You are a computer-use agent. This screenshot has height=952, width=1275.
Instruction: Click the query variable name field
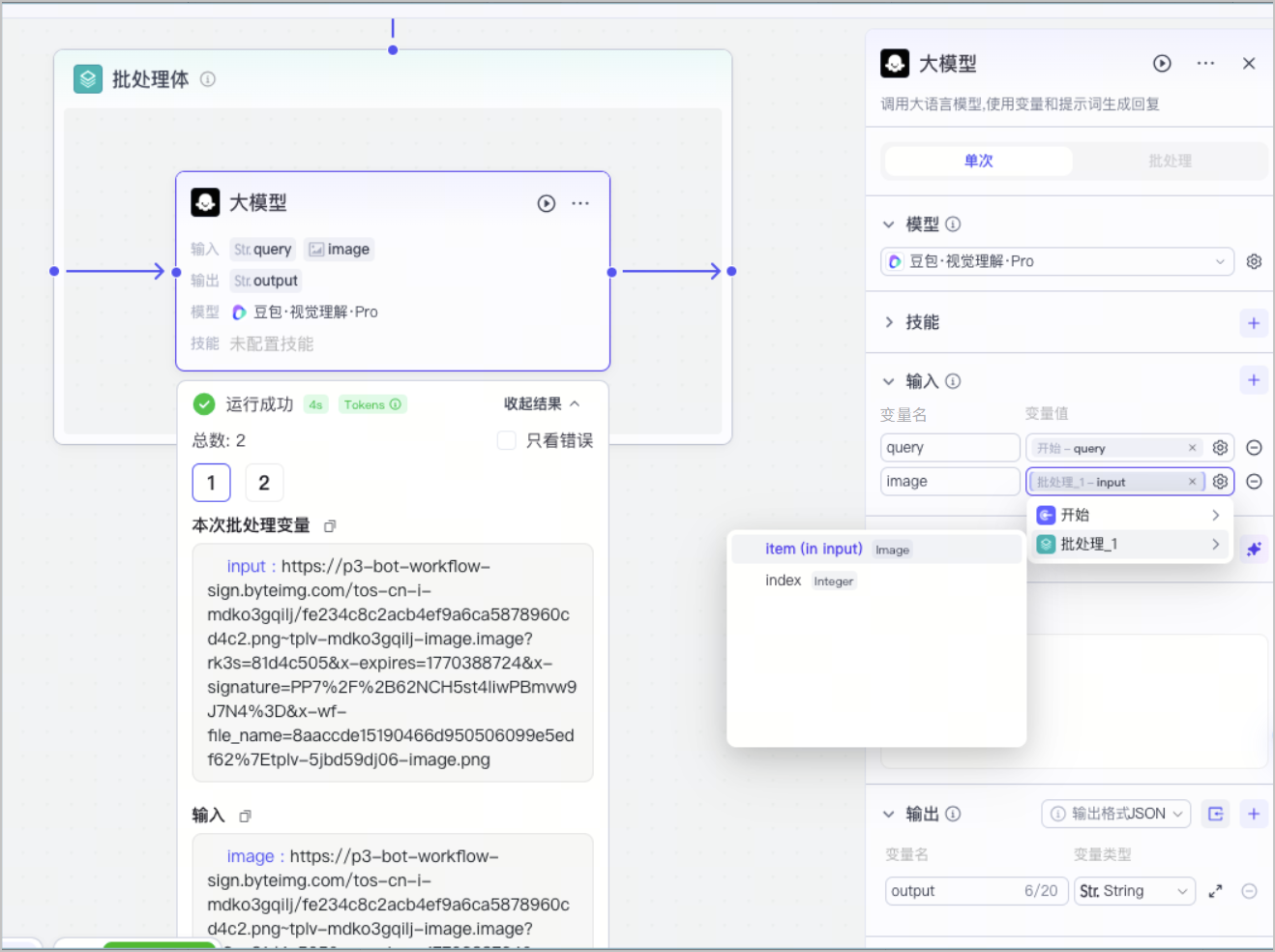point(950,448)
